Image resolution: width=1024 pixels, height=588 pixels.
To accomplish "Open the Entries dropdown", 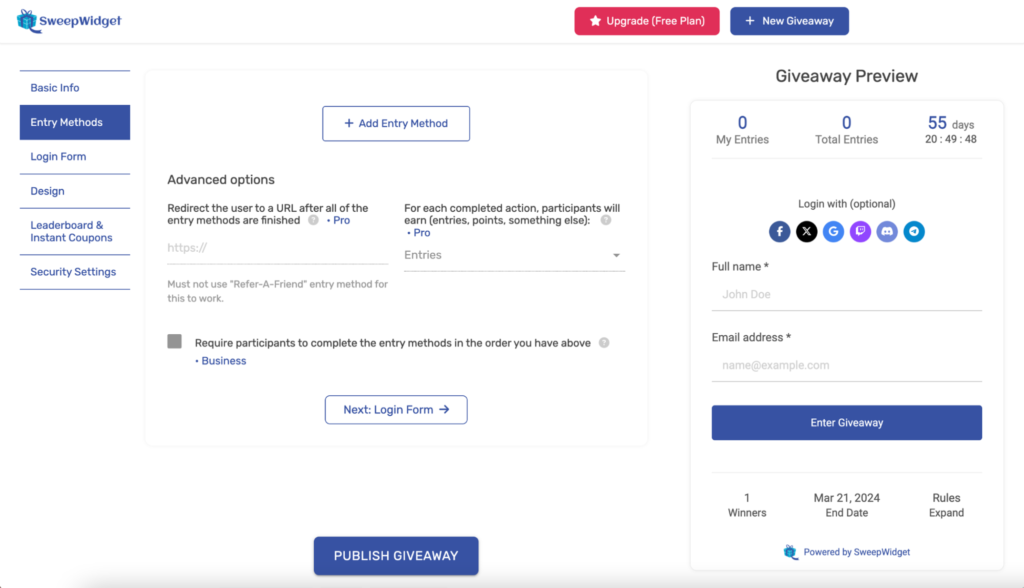I will click(514, 255).
